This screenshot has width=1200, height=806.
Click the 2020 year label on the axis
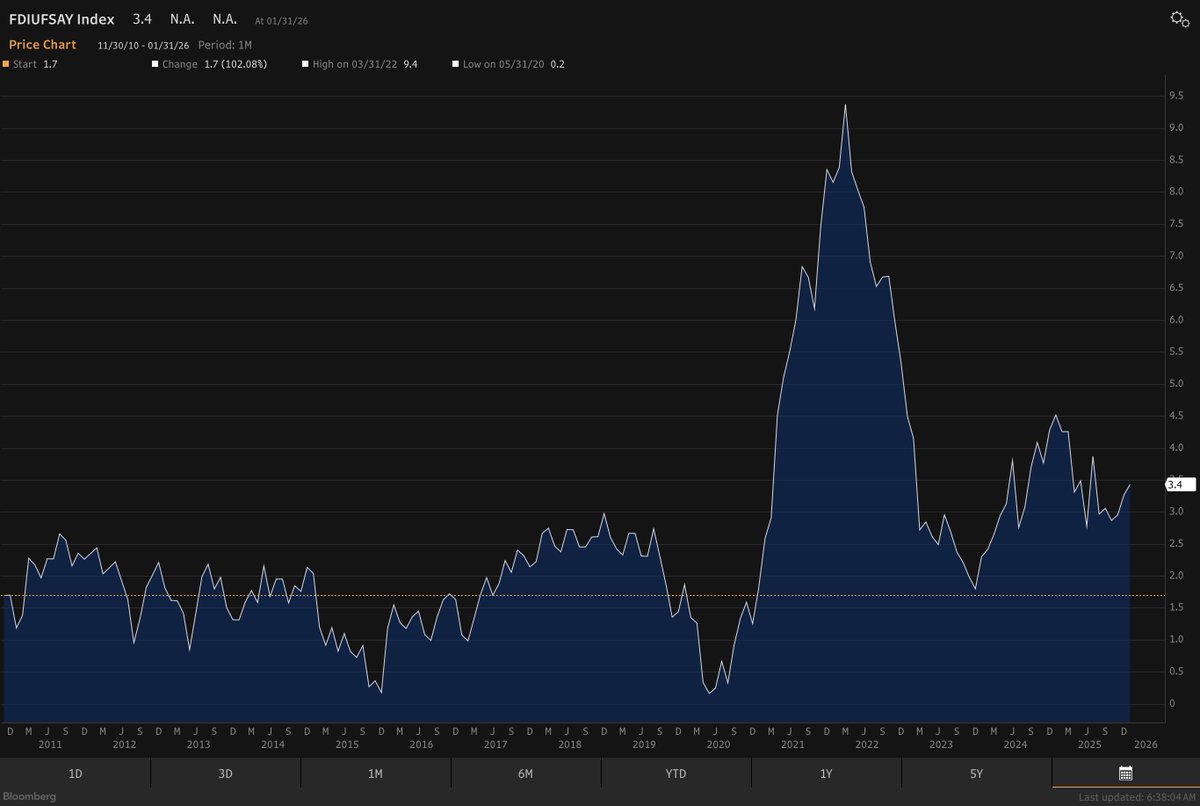[718, 745]
